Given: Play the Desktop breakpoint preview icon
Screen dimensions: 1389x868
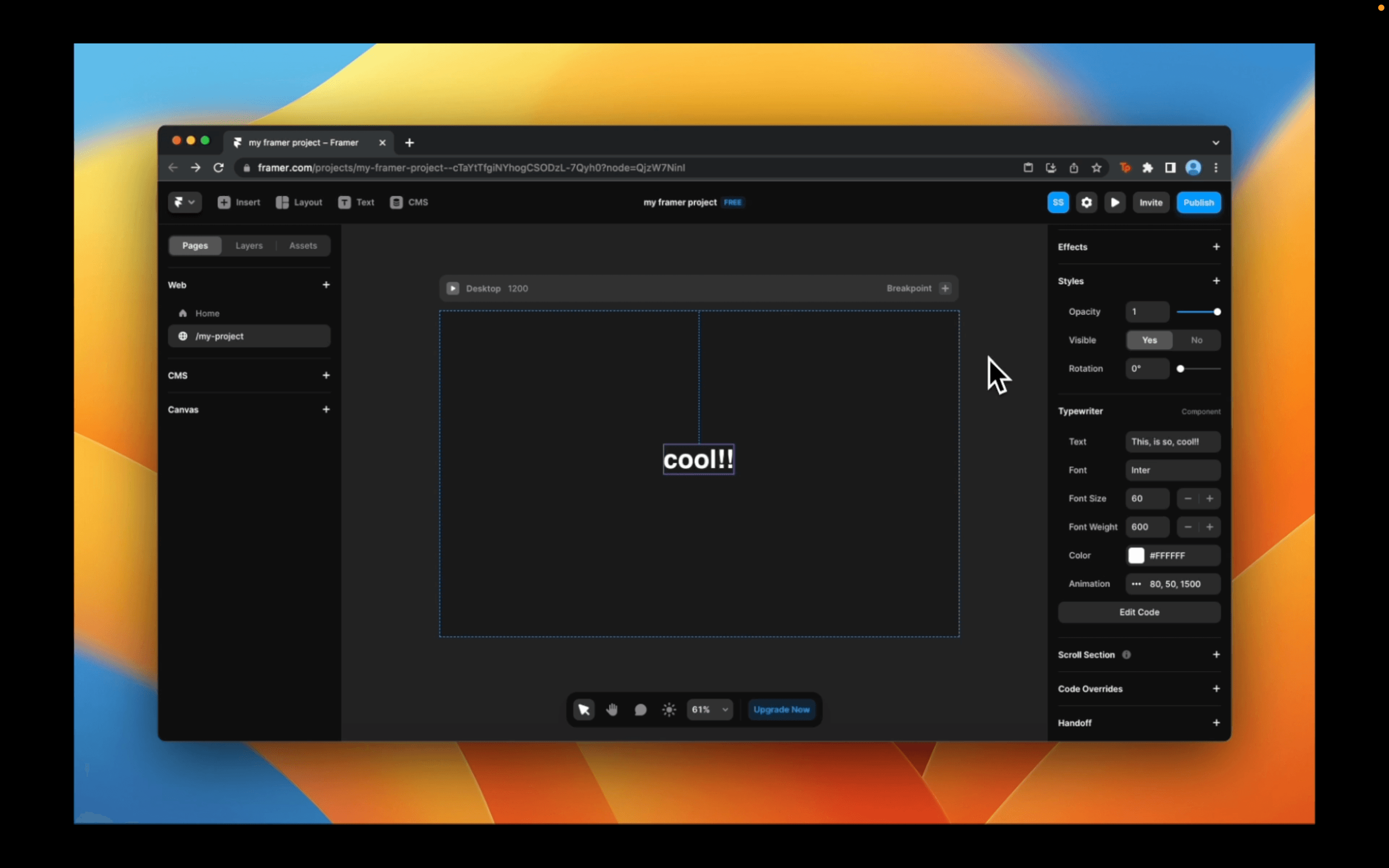Looking at the screenshot, I should pos(453,288).
